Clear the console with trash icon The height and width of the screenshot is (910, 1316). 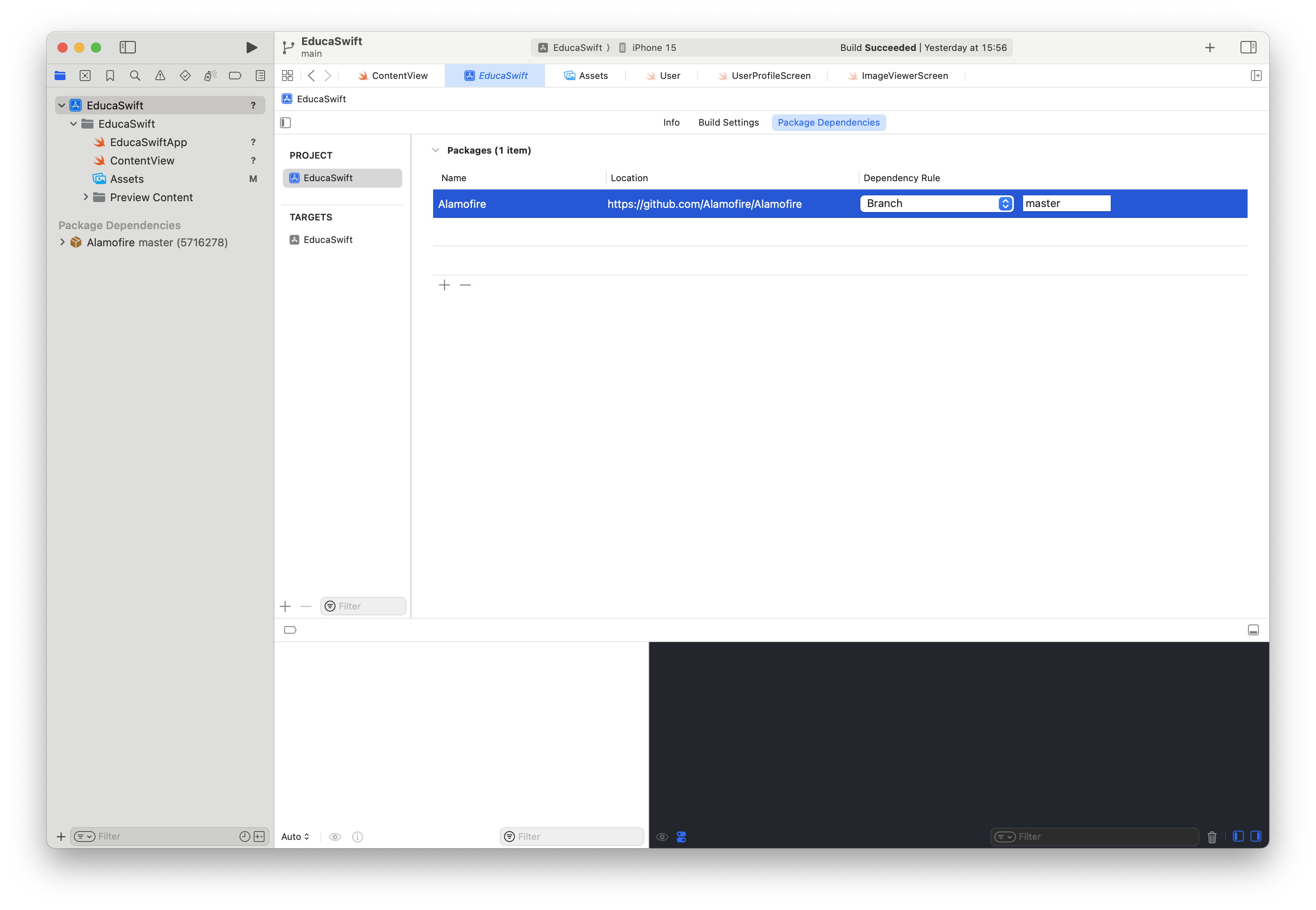pyautogui.click(x=1212, y=837)
